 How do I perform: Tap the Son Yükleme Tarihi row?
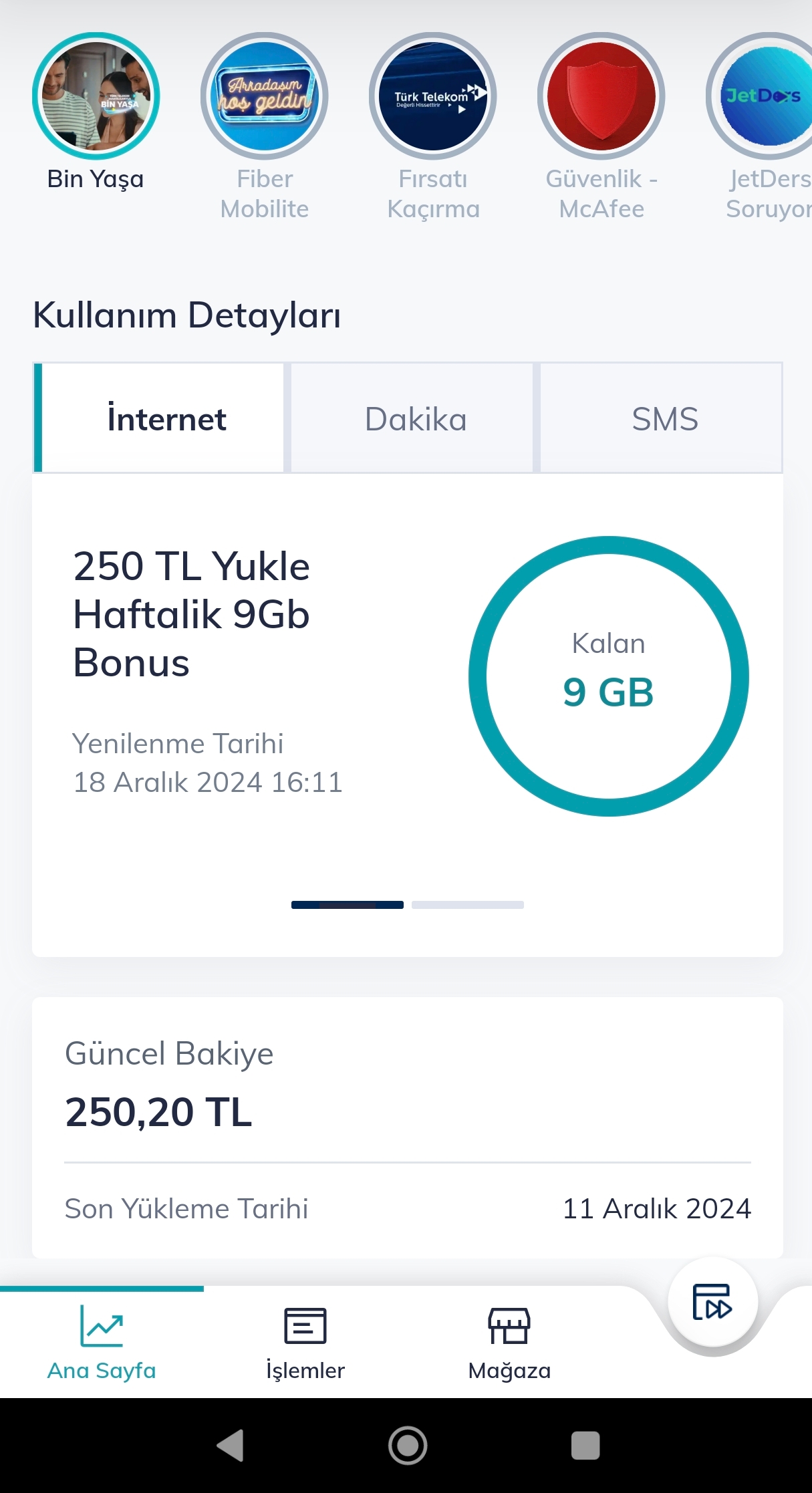tap(408, 1208)
